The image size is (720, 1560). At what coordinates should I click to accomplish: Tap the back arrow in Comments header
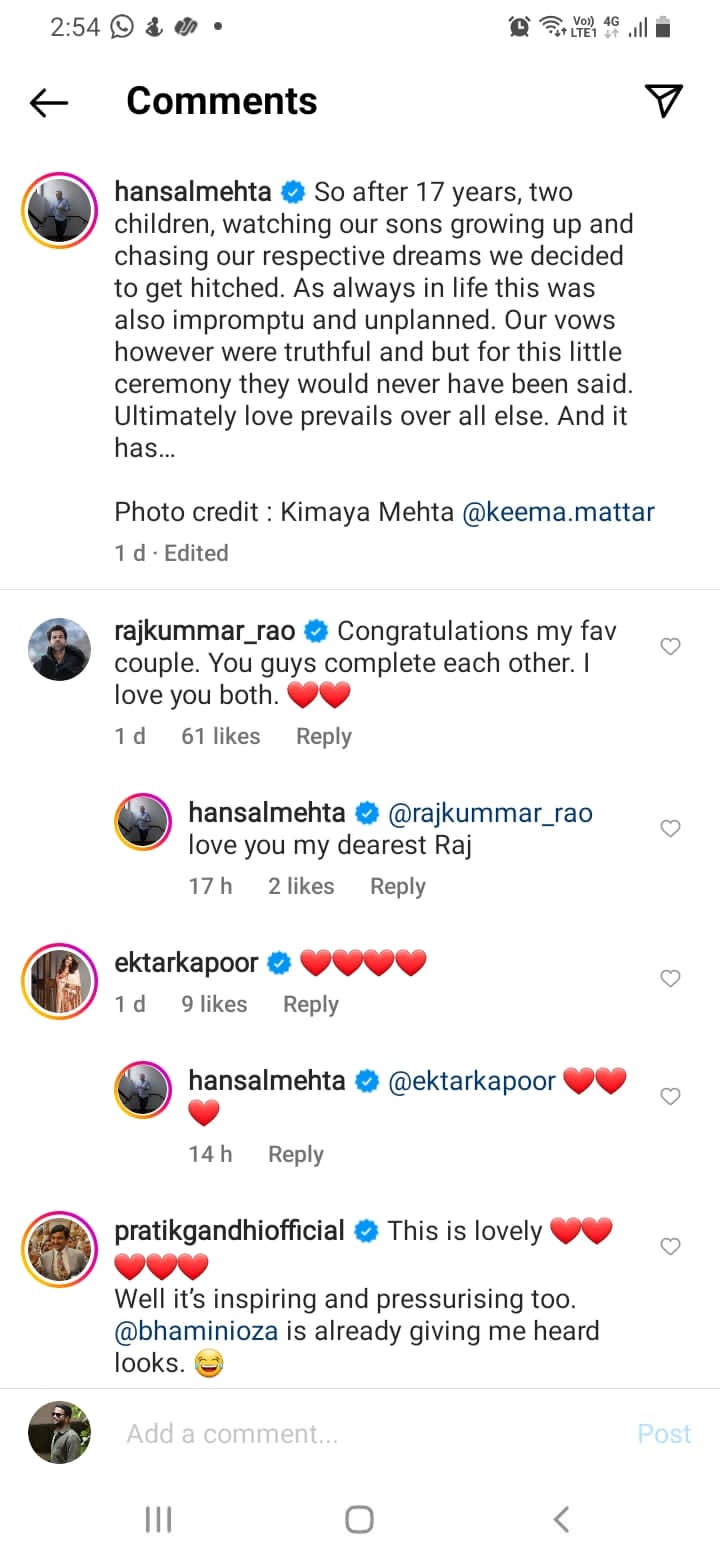click(x=48, y=101)
